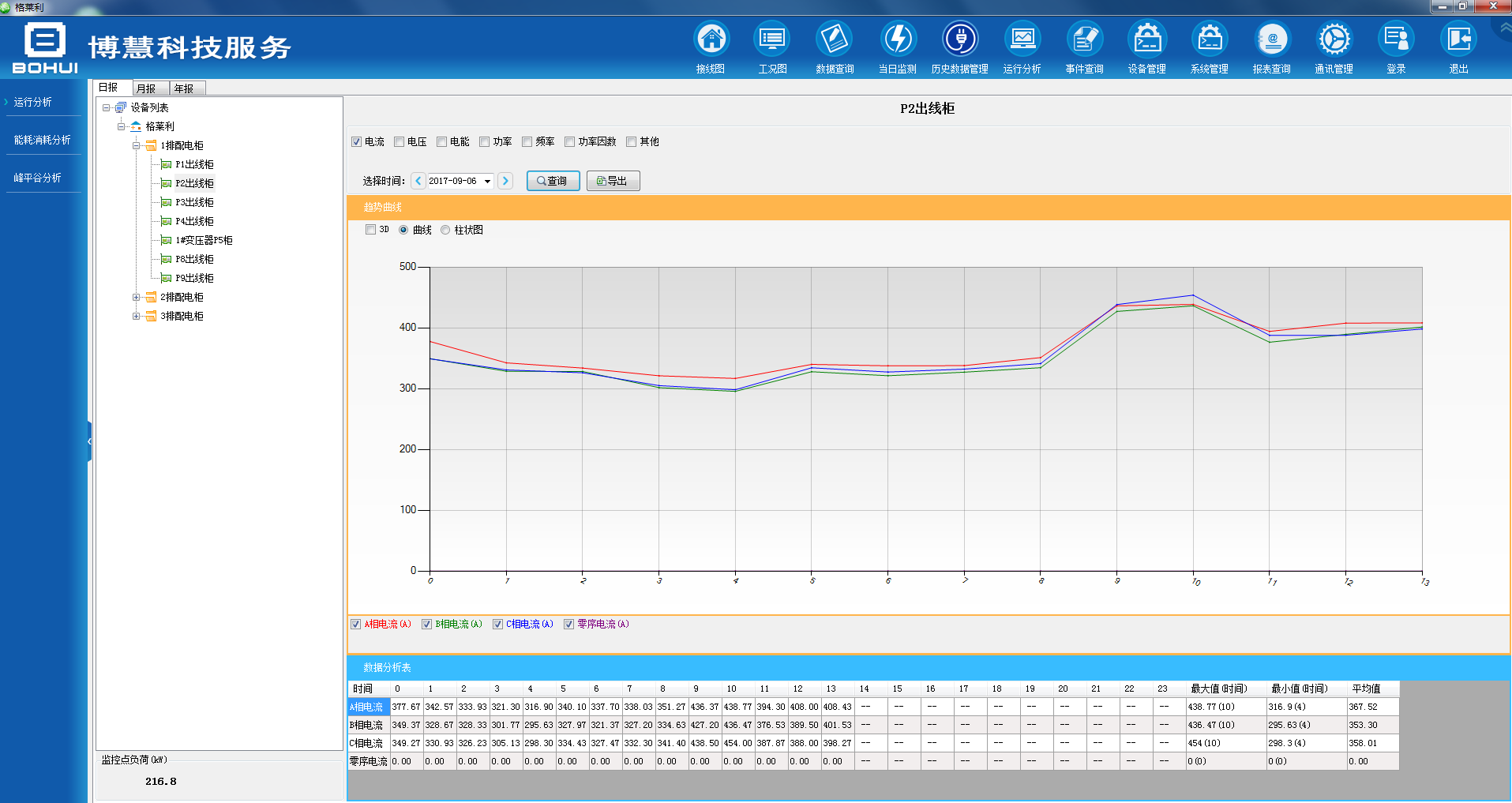The height and width of the screenshot is (803, 1512).
Task: Open 数据查询 data query icon
Action: tap(835, 39)
